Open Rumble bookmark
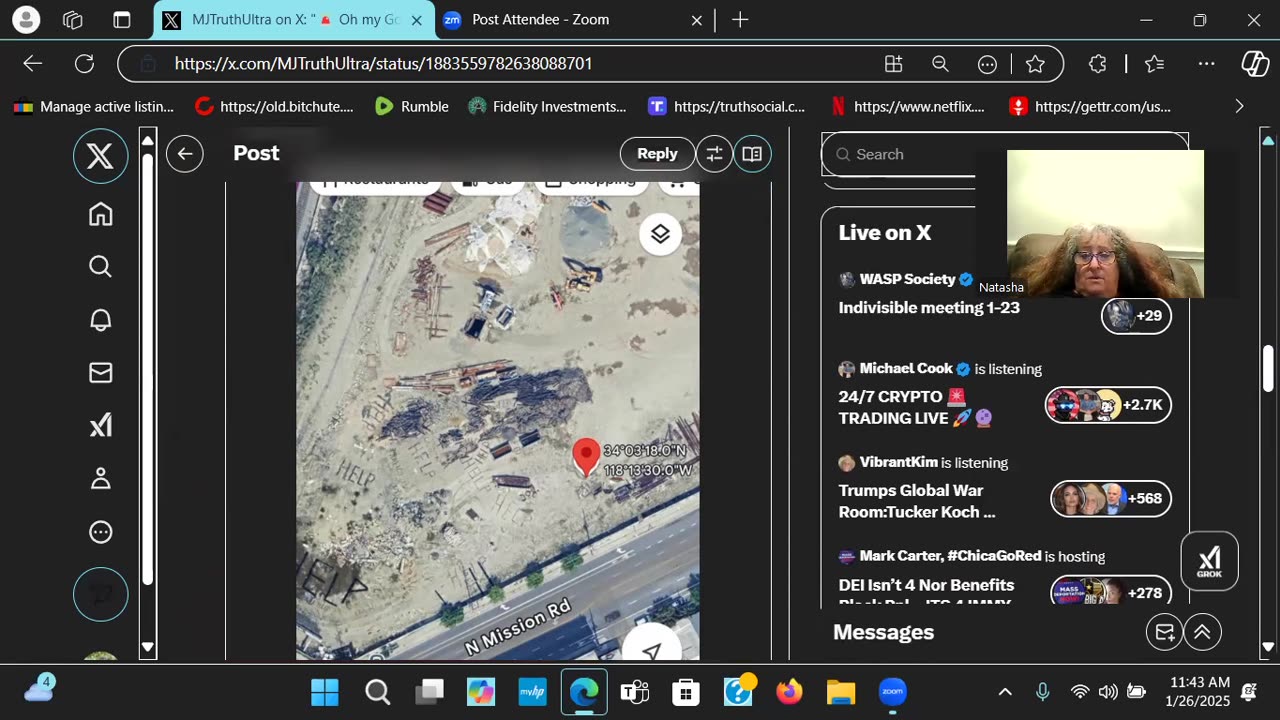 (411, 106)
